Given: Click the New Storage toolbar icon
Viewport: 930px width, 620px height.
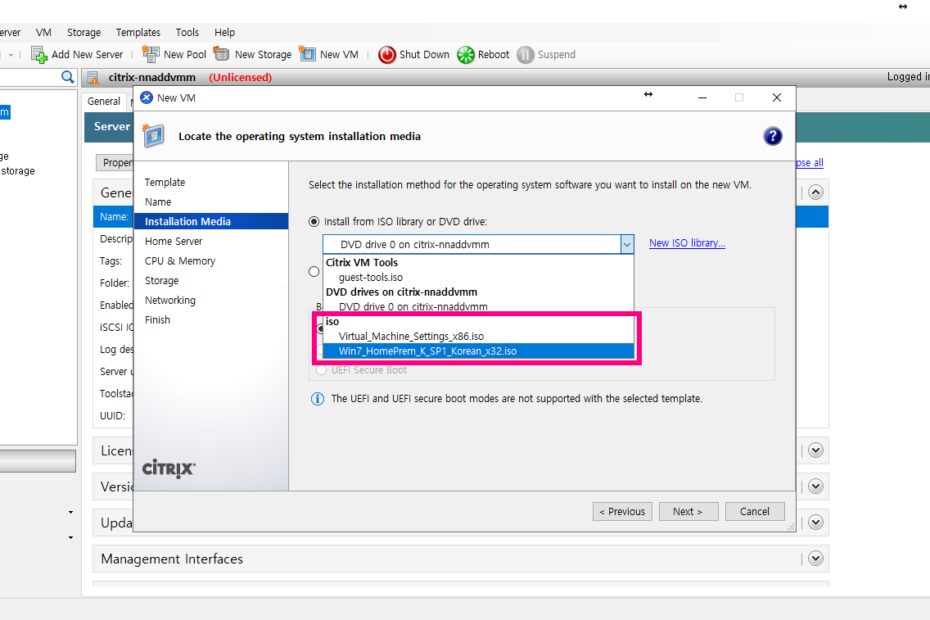Looking at the screenshot, I should (x=221, y=54).
